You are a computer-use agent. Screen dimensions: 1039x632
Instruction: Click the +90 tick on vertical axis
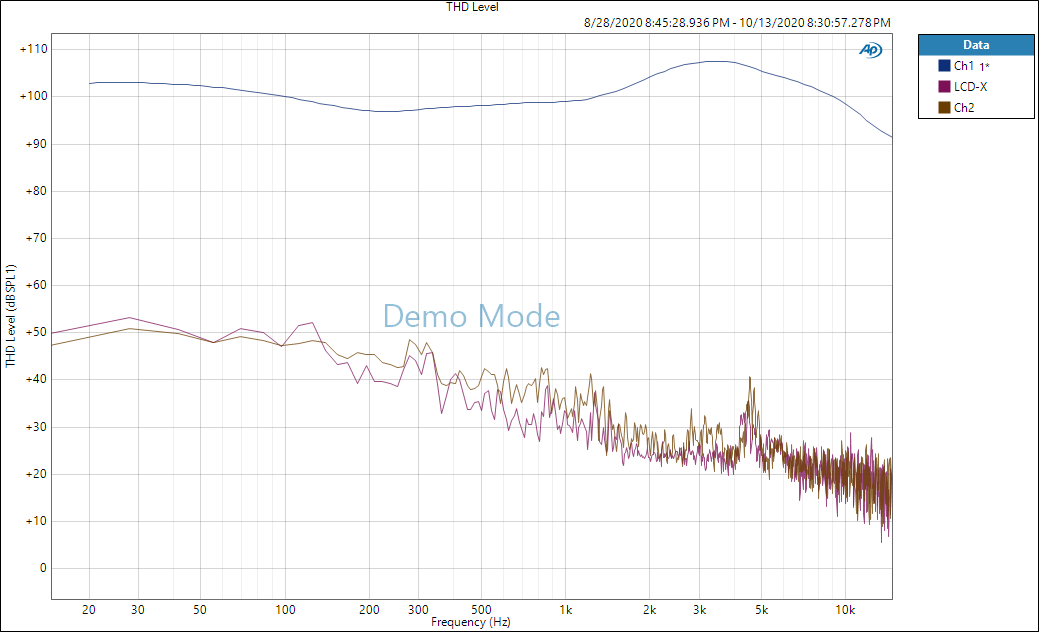[x=36, y=144]
